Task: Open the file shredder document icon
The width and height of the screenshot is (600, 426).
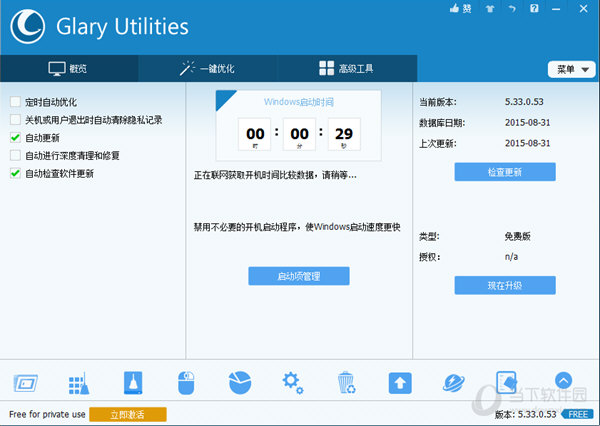Action: tap(506, 382)
